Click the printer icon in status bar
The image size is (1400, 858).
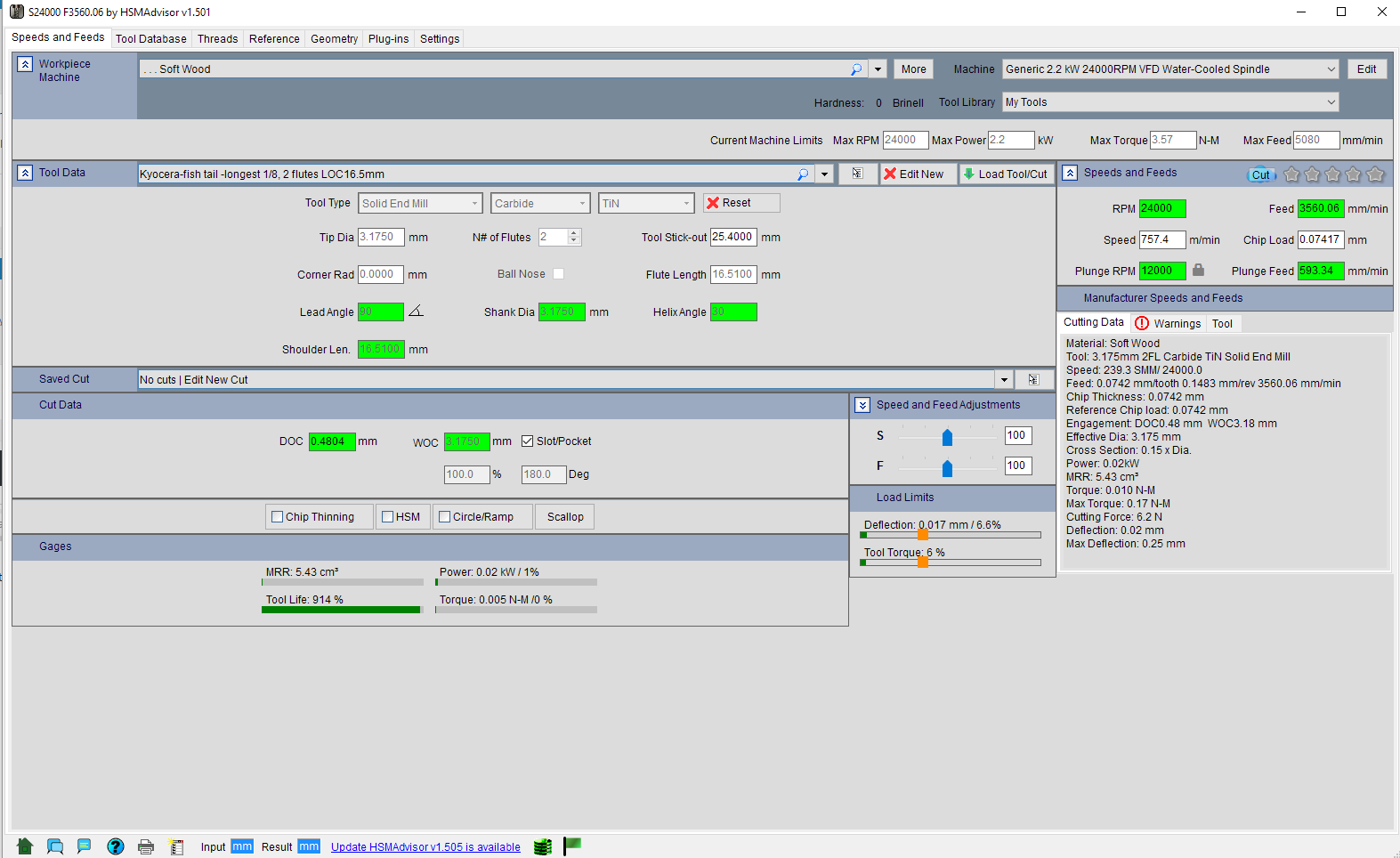point(146,846)
